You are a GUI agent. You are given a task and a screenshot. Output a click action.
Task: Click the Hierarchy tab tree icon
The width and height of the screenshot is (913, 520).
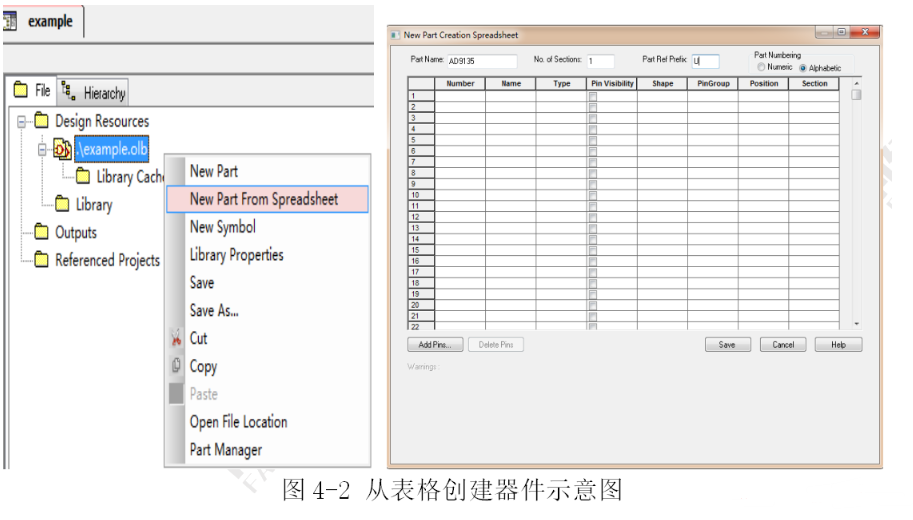[68, 91]
